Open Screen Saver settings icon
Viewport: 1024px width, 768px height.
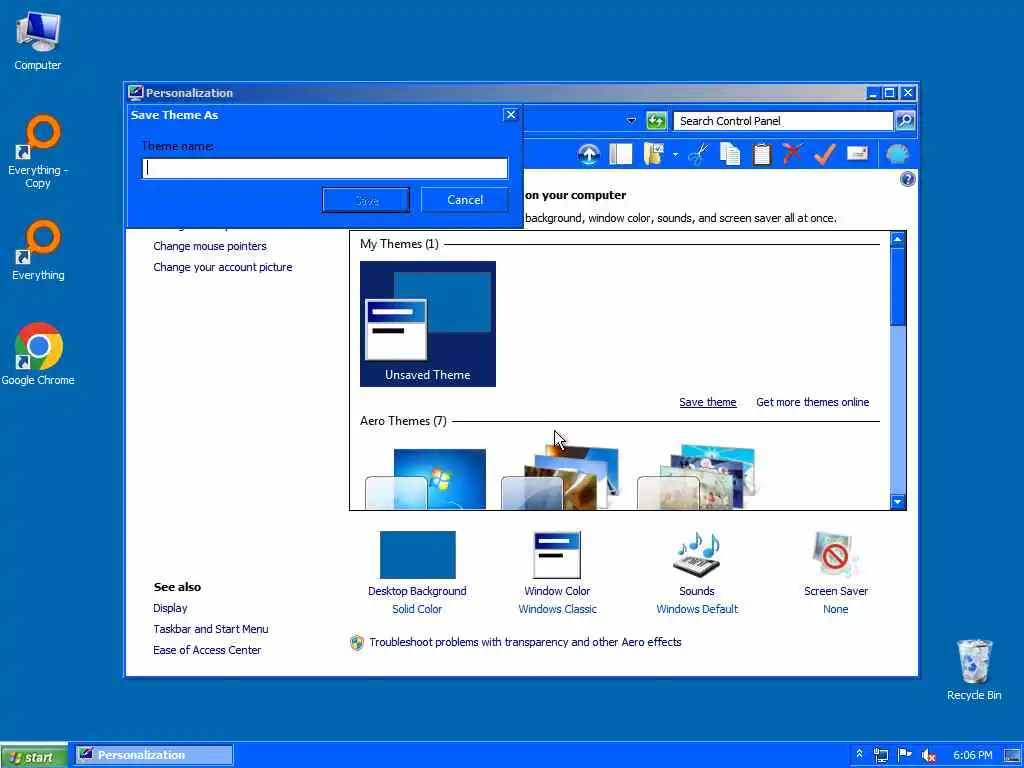click(836, 572)
